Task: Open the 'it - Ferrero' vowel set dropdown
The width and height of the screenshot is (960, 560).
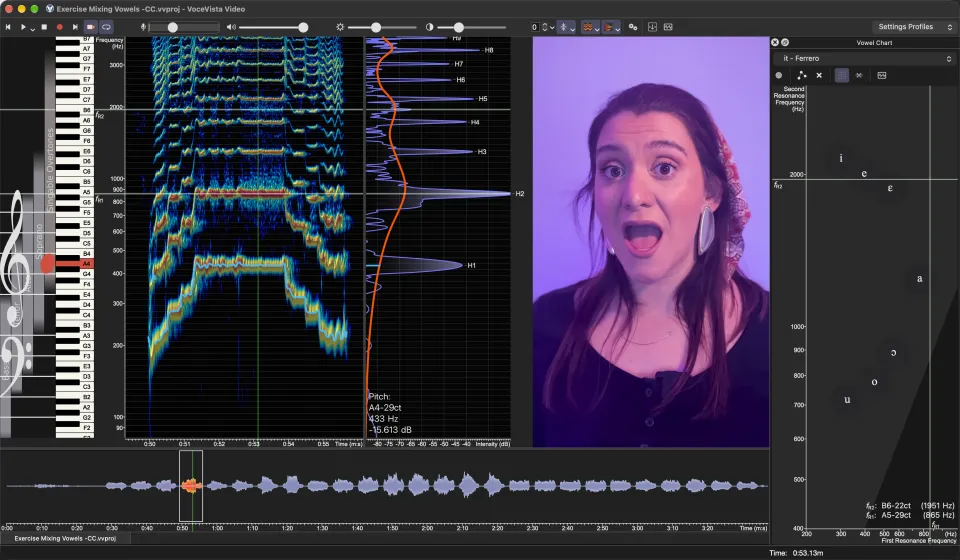Action: click(x=865, y=58)
